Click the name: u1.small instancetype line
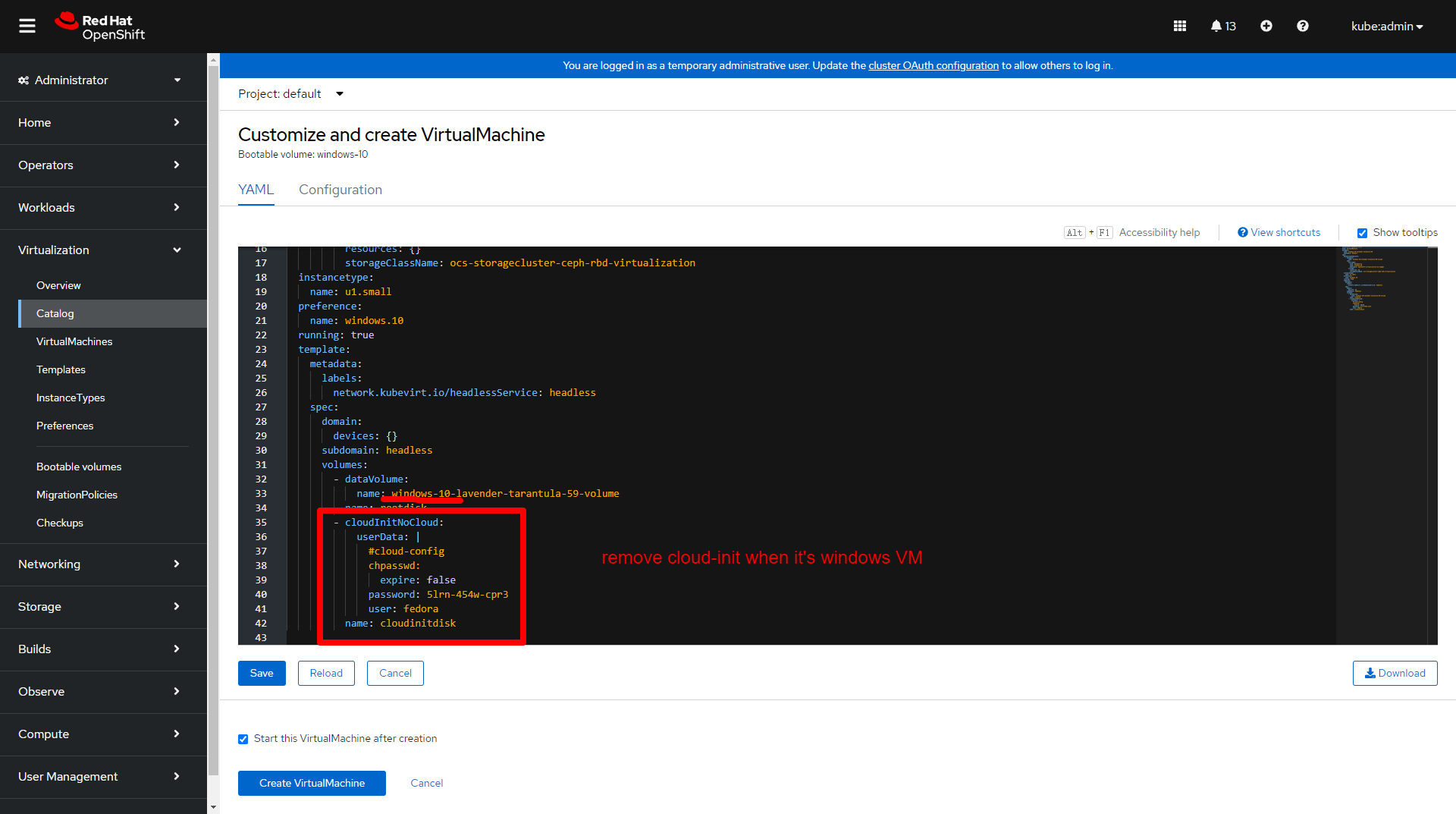 (350, 291)
